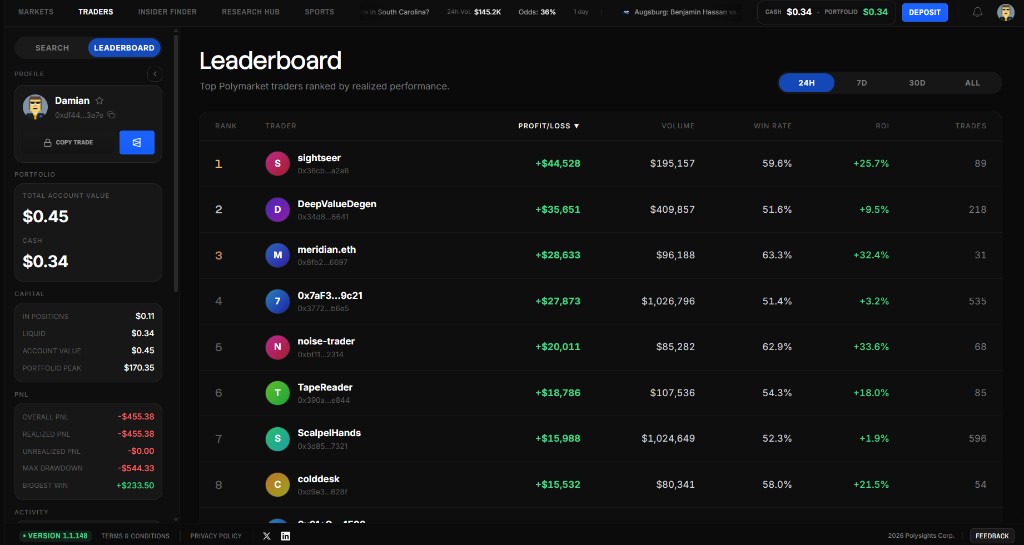Open the Markets tab

(36, 12)
